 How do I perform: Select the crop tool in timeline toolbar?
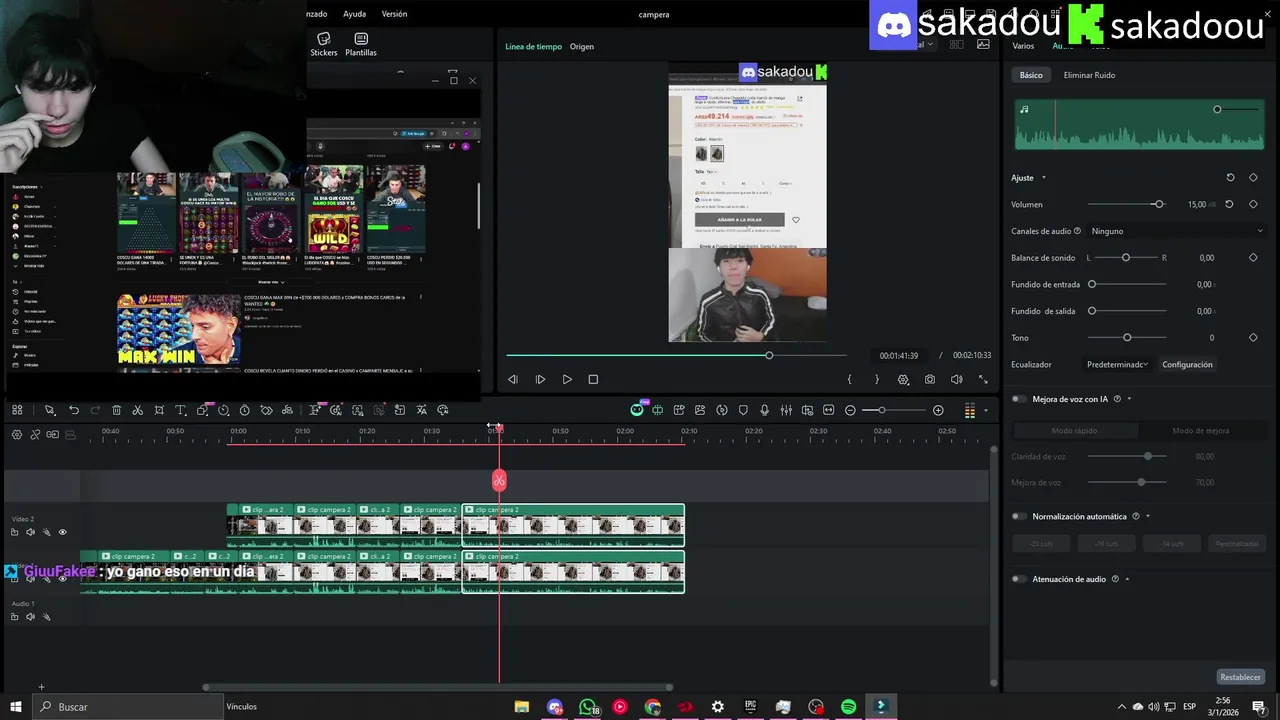click(x=159, y=410)
